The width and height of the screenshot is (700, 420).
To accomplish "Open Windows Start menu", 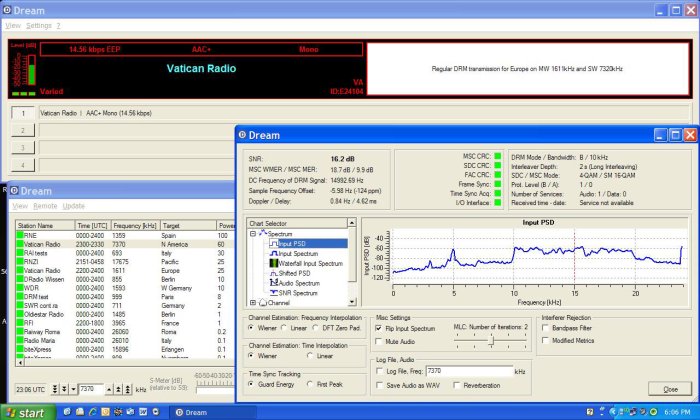I will 28,412.
